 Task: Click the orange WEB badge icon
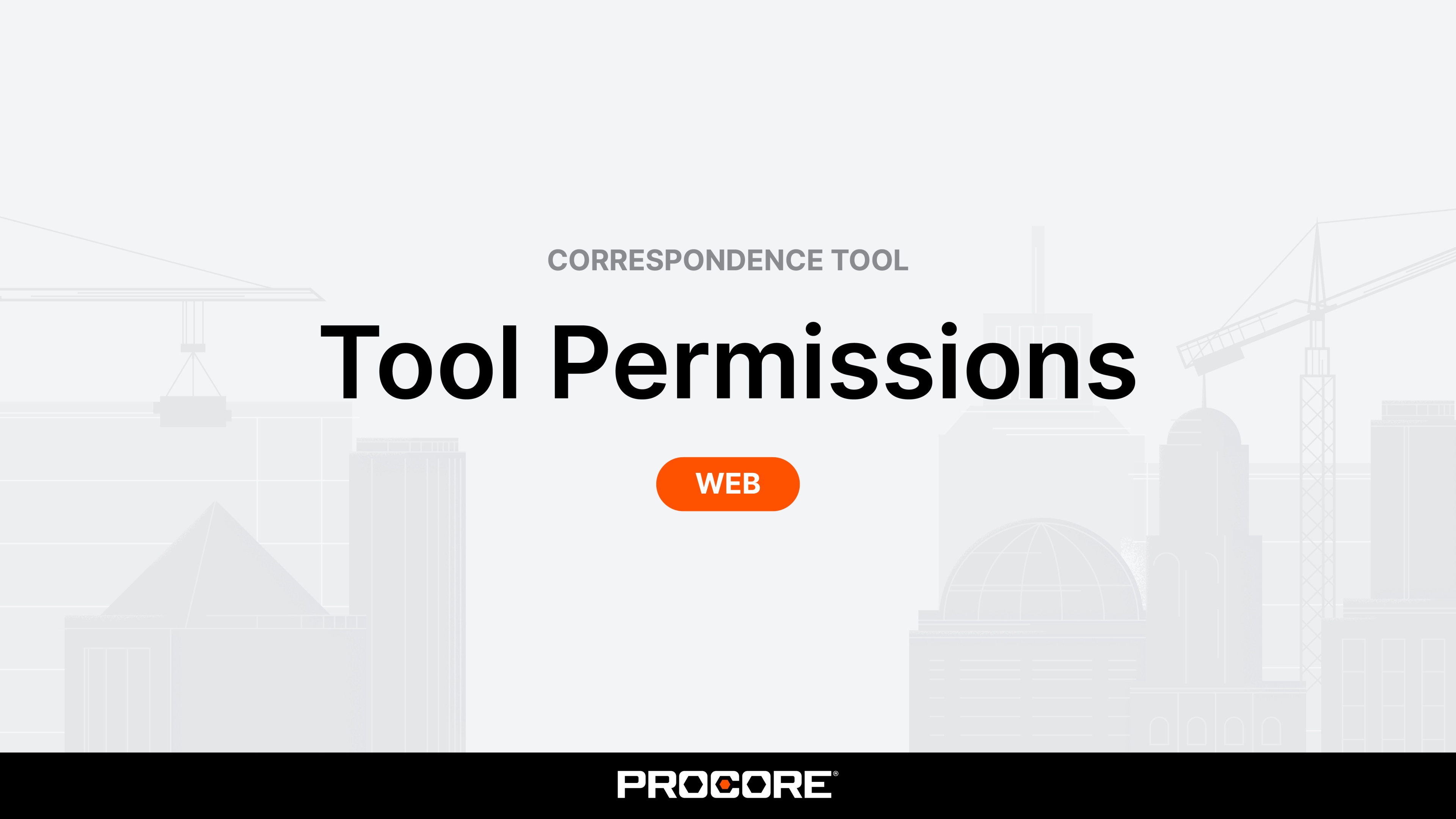tap(728, 484)
